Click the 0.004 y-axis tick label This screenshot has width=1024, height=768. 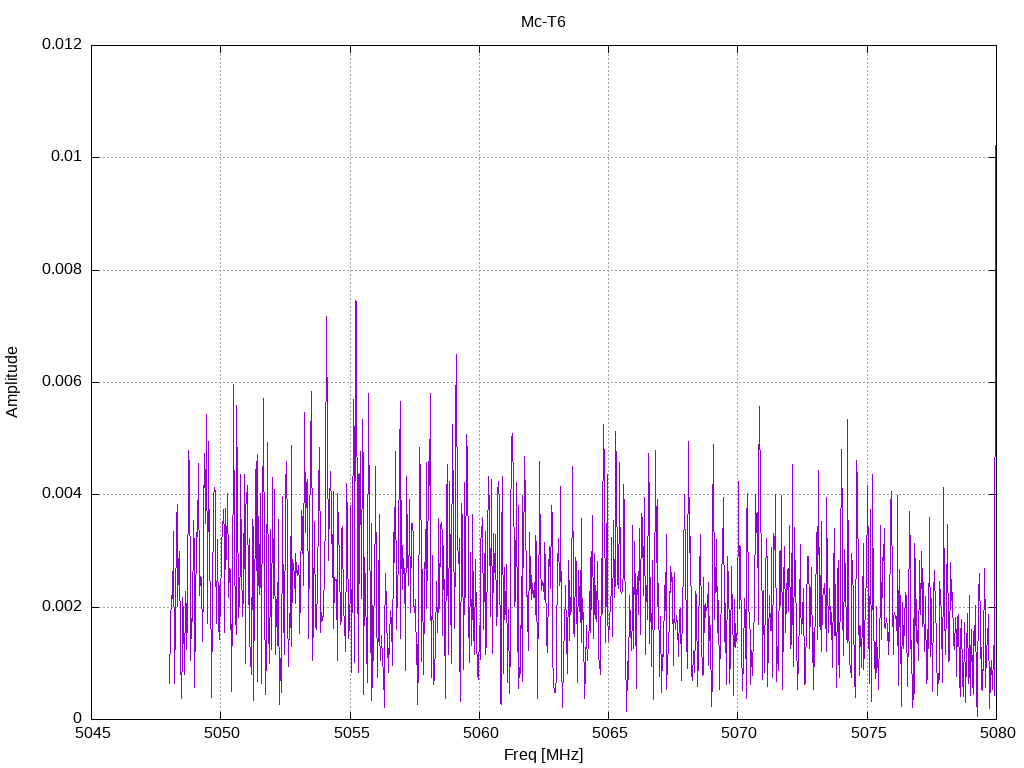point(62,494)
